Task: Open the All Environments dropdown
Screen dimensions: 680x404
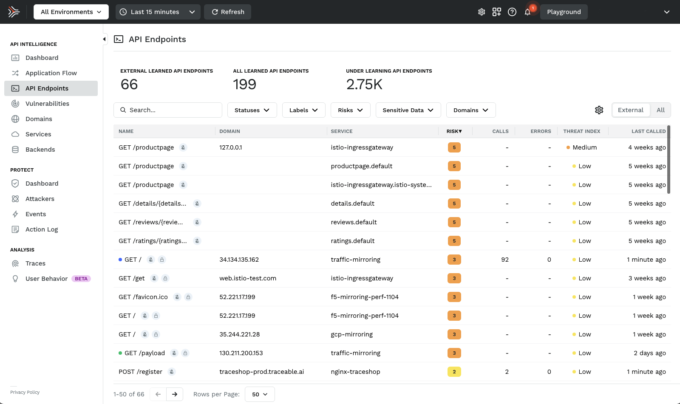Action: point(71,12)
